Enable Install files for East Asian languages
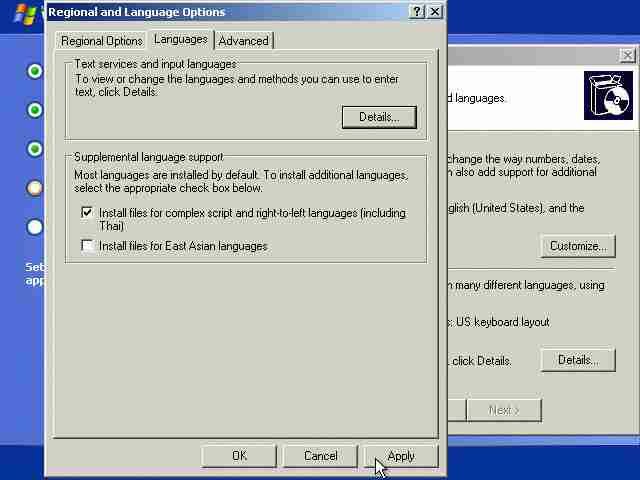This screenshot has width=640, height=480. [88, 246]
